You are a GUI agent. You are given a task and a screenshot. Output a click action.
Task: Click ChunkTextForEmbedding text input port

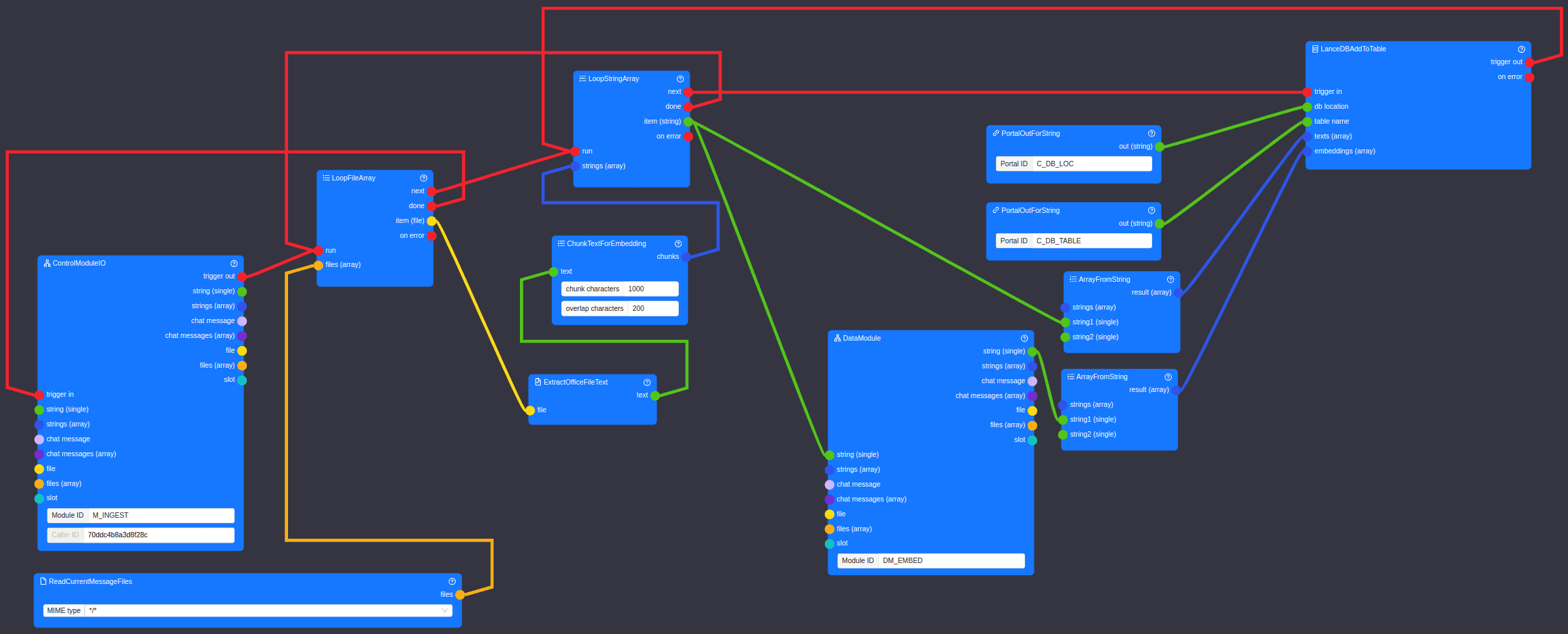tap(554, 272)
